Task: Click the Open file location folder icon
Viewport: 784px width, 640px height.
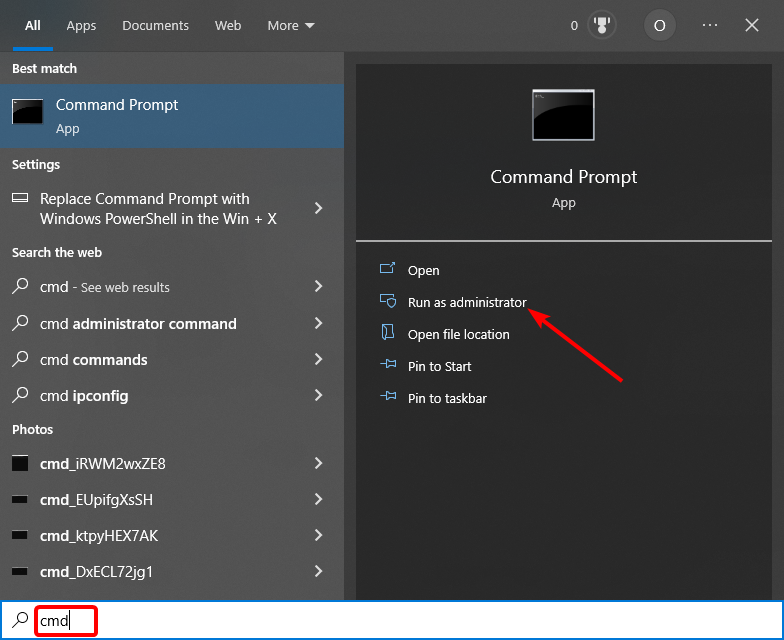Action: tap(388, 334)
